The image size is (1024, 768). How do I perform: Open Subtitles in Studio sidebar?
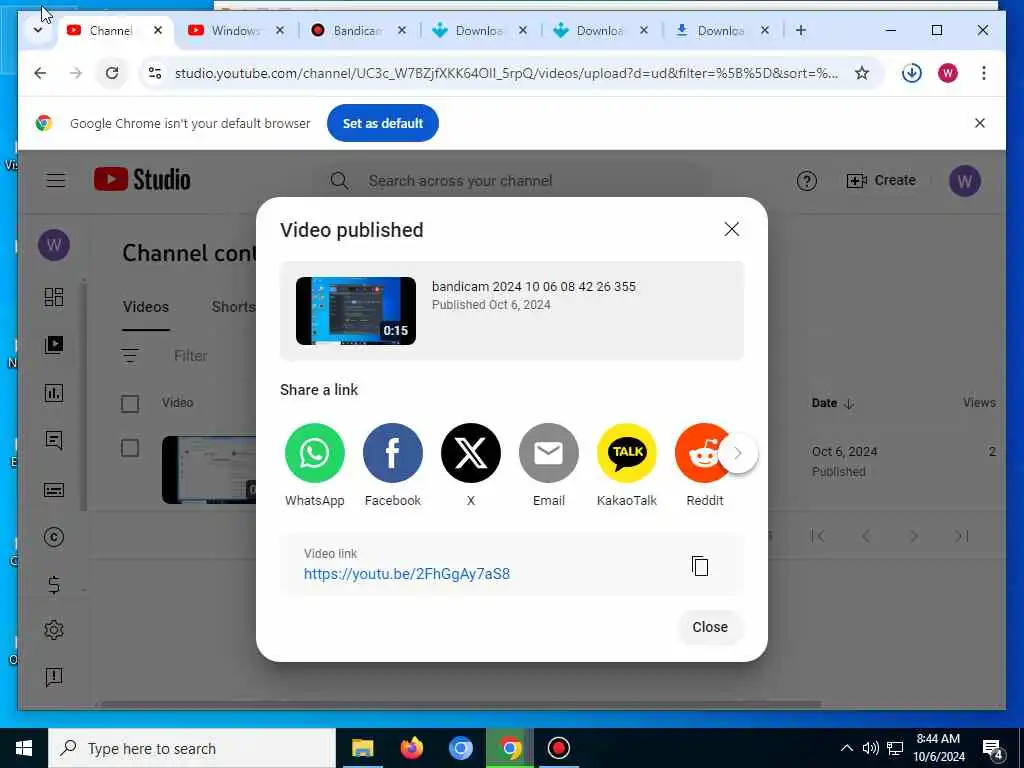tap(54, 489)
